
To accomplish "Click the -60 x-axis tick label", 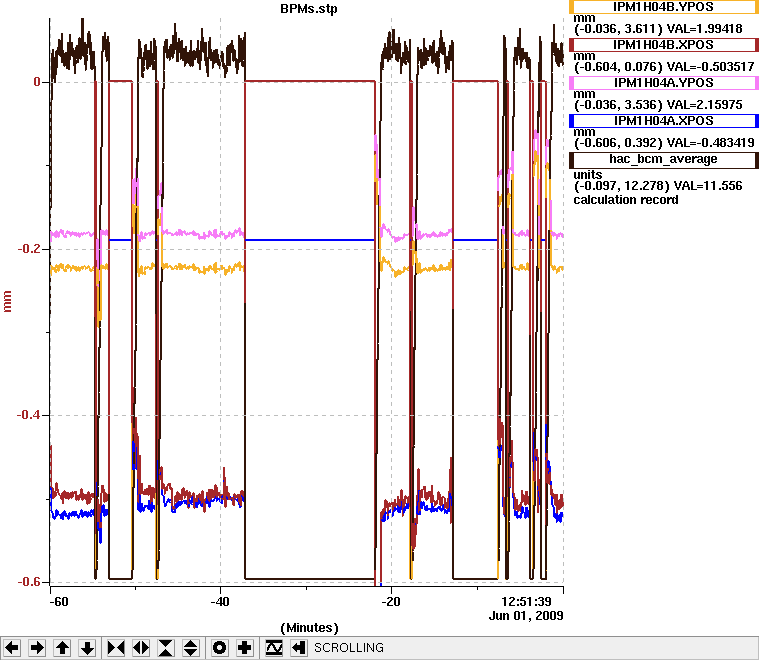I will point(59,602).
